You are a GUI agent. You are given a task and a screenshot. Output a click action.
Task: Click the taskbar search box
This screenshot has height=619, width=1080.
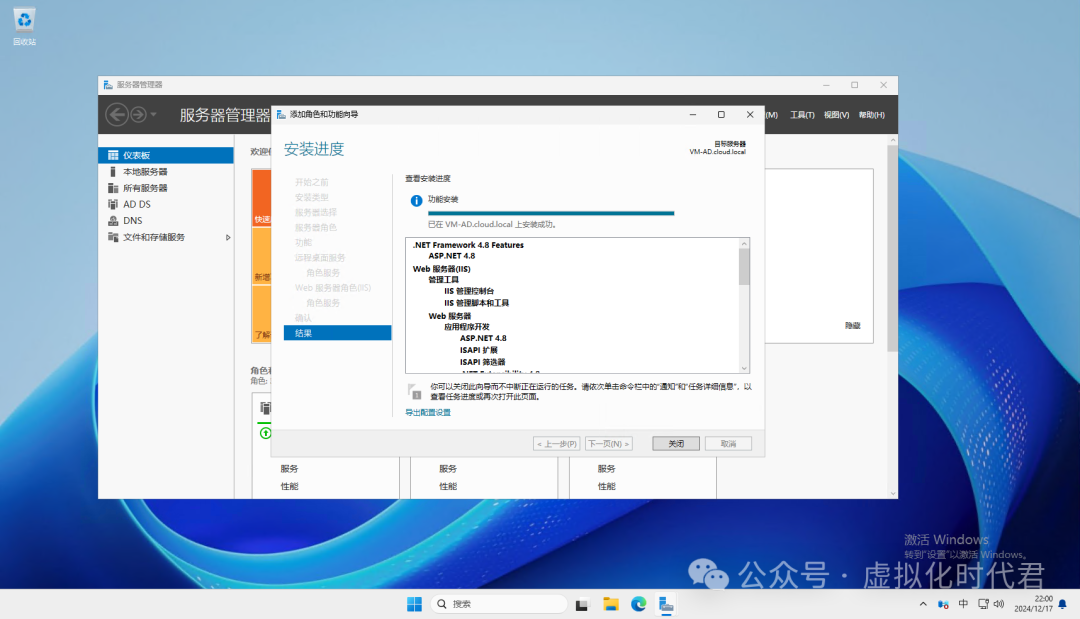point(500,604)
